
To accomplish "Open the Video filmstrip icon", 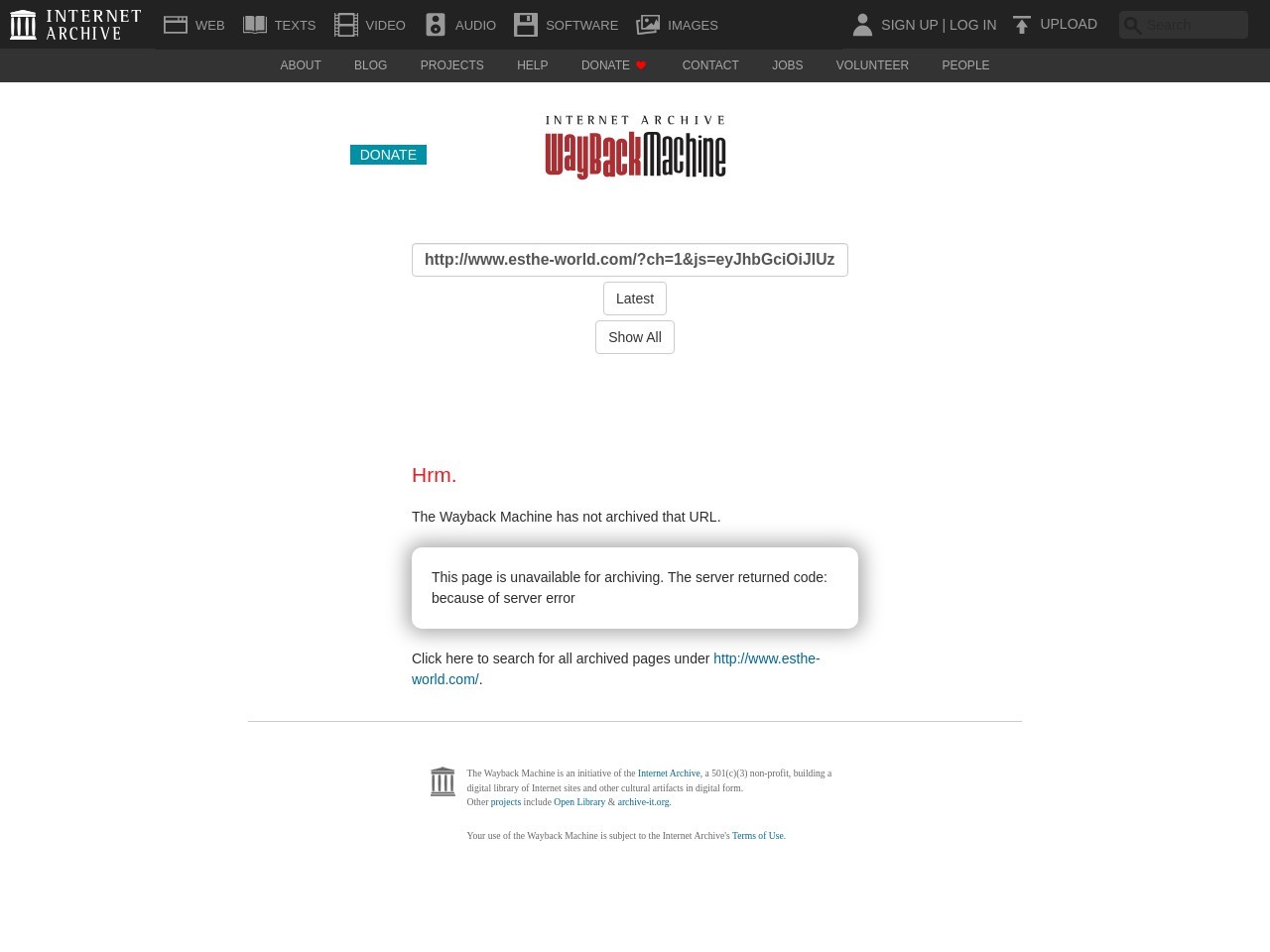I will coord(346,25).
